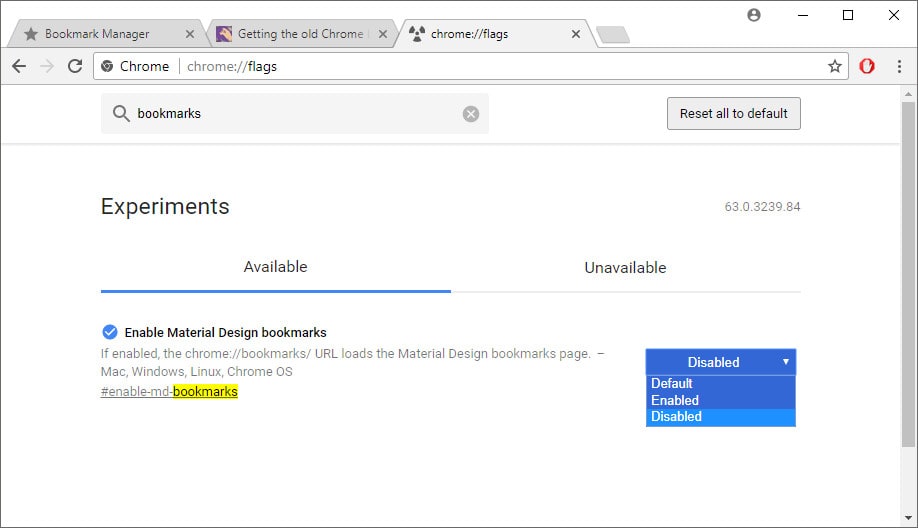Reload the chrome://flags page
The width and height of the screenshot is (918, 528).
[x=75, y=66]
